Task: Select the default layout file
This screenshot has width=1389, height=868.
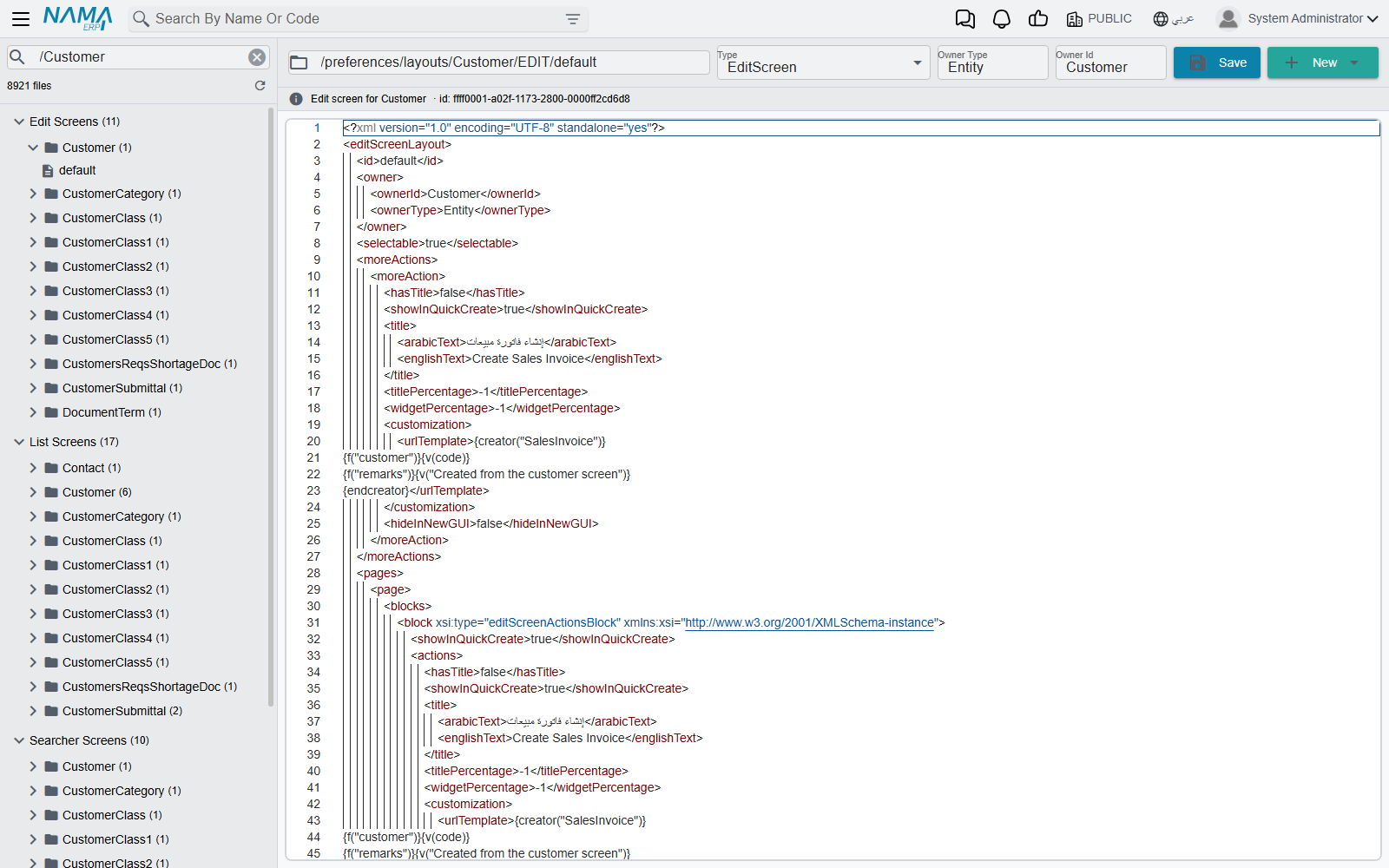Action: tap(77, 171)
